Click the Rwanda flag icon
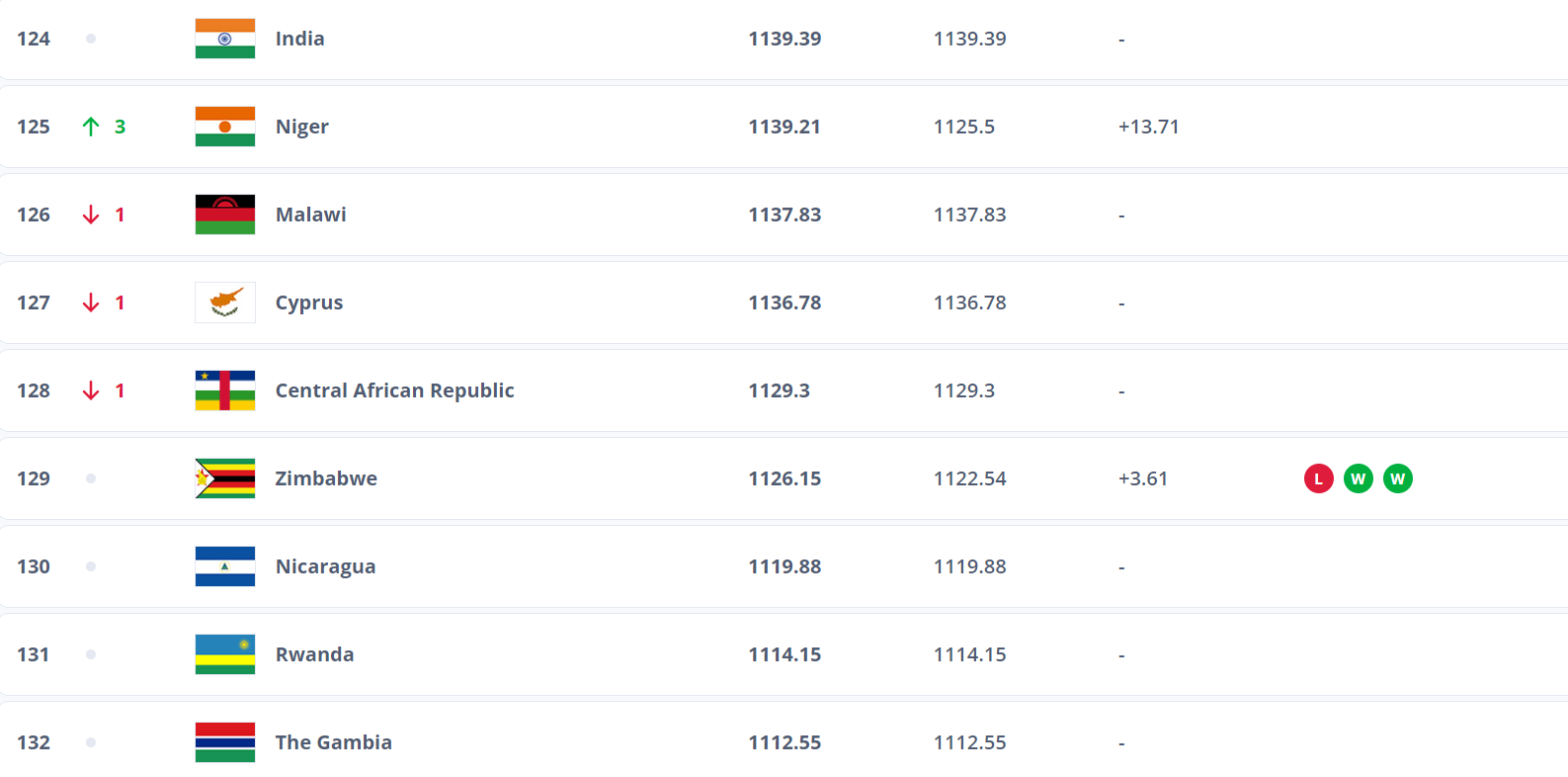The image size is (1568, 777). [225, 654]
